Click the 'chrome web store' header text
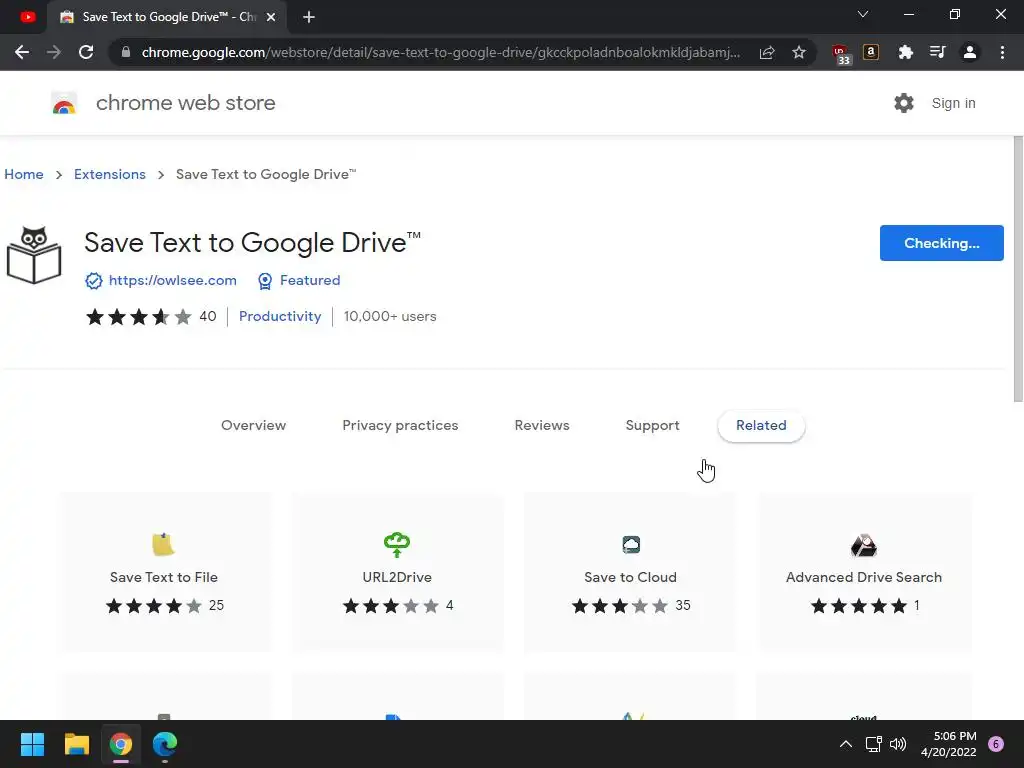This screenshot has height=768, width=1024. coord(185,103)
